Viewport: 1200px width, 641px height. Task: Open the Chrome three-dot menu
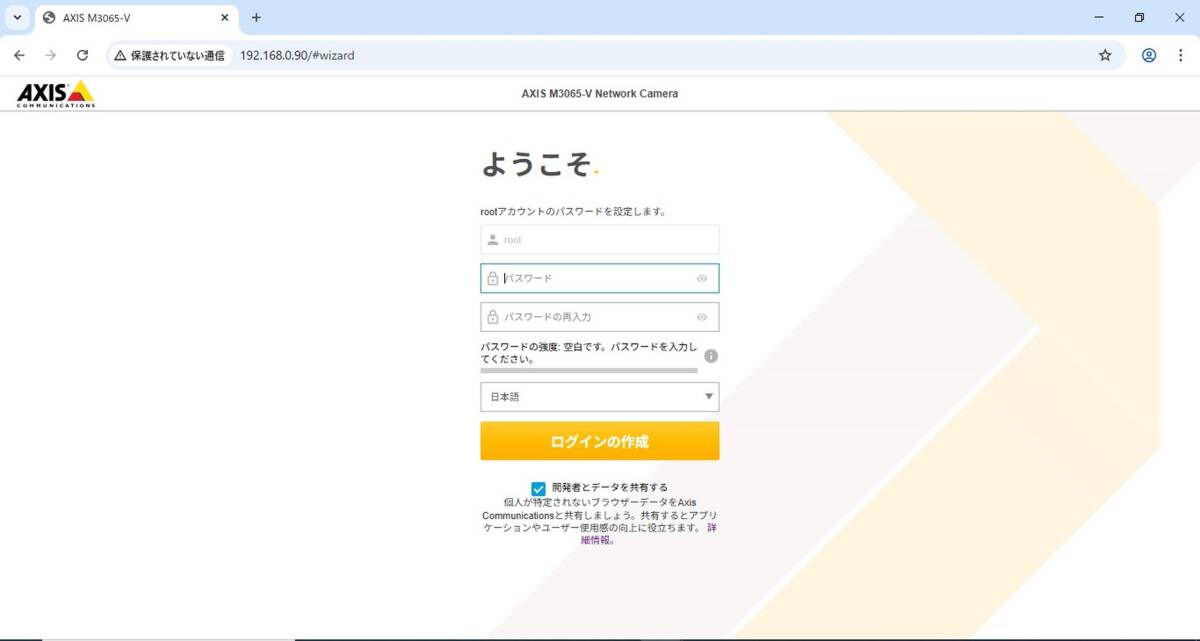[x=1180, y=55]
